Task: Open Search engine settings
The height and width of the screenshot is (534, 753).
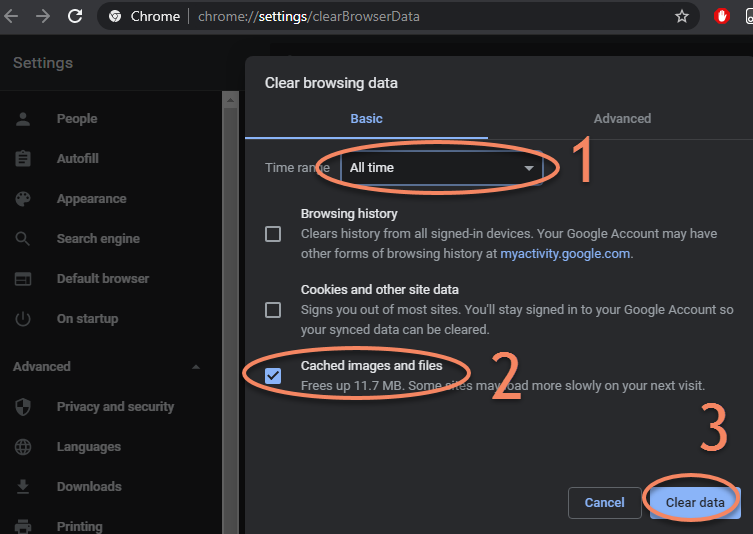Action: coord(97,239)
